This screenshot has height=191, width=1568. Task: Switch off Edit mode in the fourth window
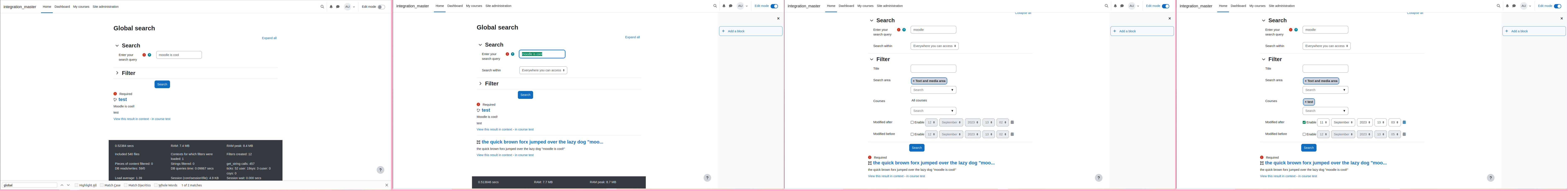click(1558, 6)
